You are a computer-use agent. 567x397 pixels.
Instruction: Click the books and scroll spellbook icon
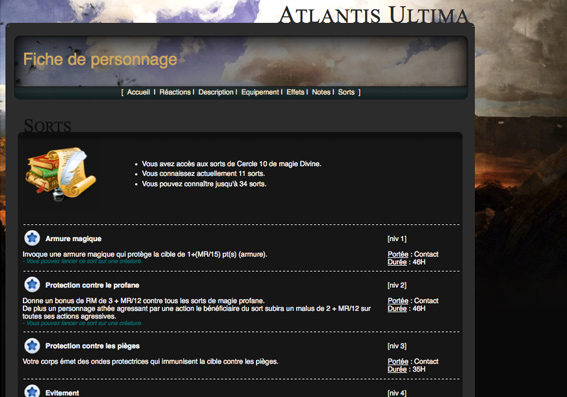tap(60, 173)
